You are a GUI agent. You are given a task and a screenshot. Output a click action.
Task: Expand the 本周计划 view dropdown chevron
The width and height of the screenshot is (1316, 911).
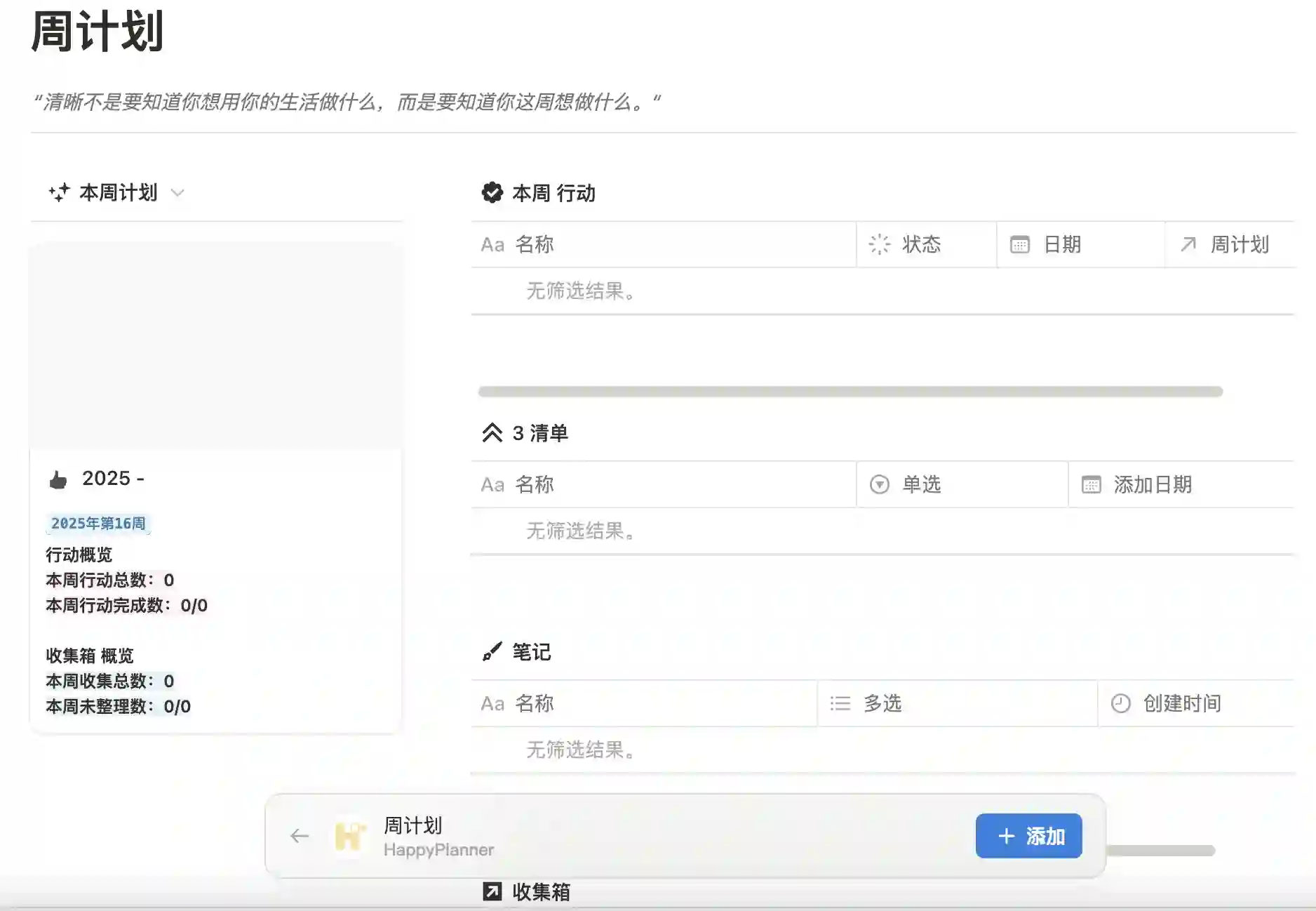click(x=177, y=192)
